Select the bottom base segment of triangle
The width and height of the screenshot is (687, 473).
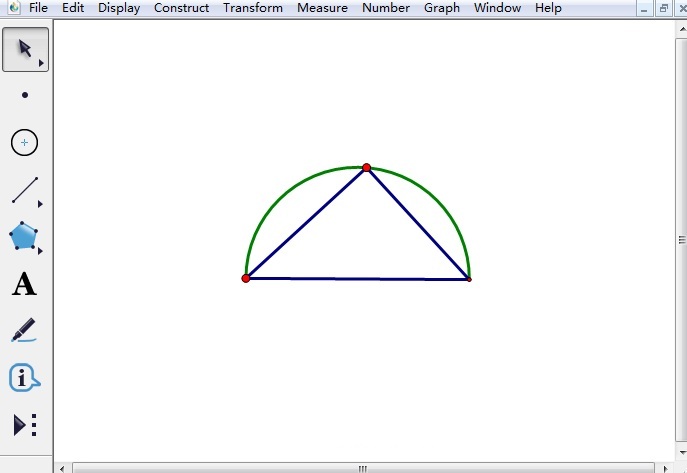358,279
